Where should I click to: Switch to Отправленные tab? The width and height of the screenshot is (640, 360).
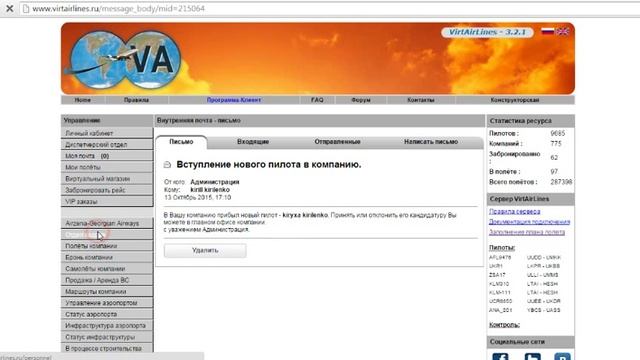[x=337, y=142]
